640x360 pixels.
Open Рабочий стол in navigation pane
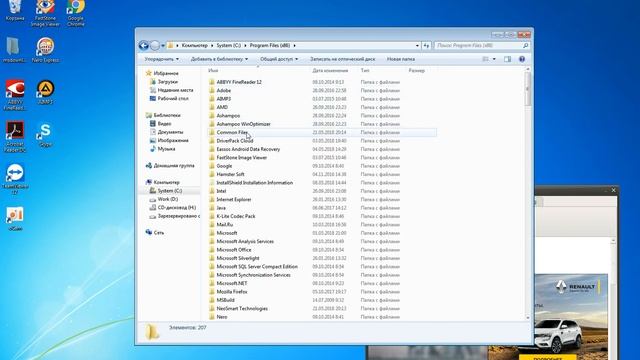pos(173,98)
